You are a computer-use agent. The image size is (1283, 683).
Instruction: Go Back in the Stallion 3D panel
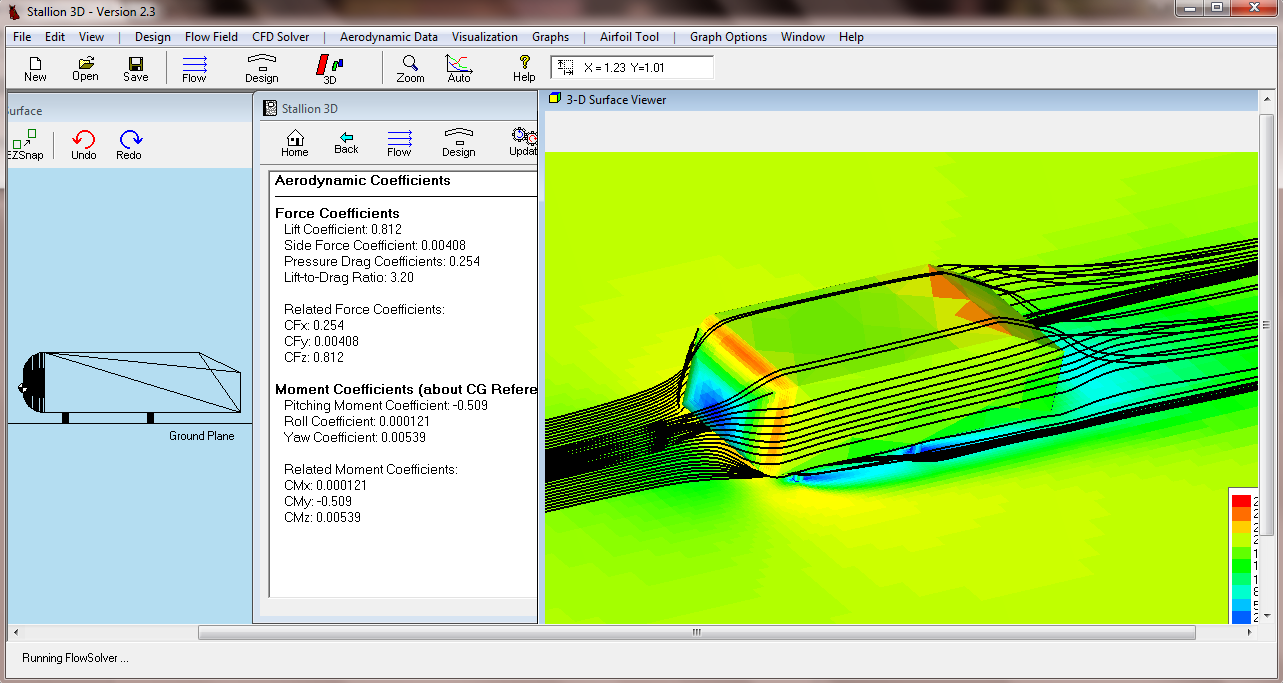coord(346,143)
